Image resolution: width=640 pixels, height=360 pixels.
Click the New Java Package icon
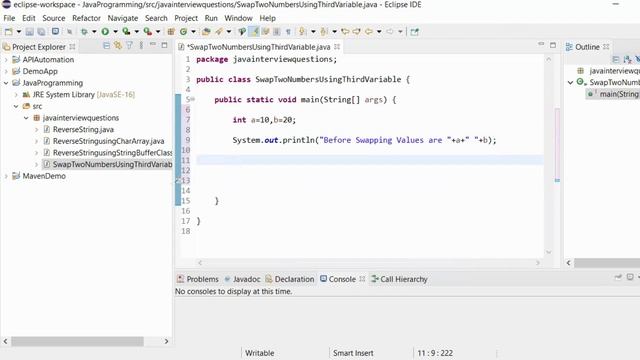171,31
